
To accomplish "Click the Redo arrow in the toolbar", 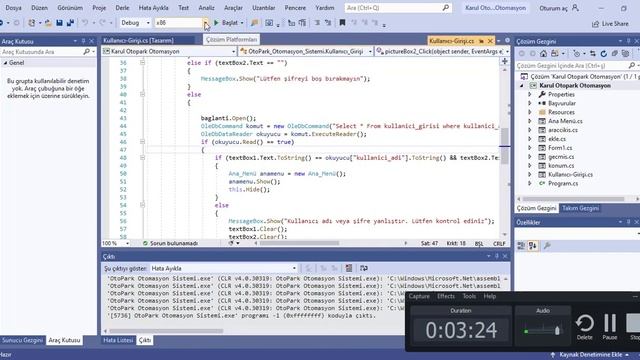I will pyautogui.click(x=102, y=23).
